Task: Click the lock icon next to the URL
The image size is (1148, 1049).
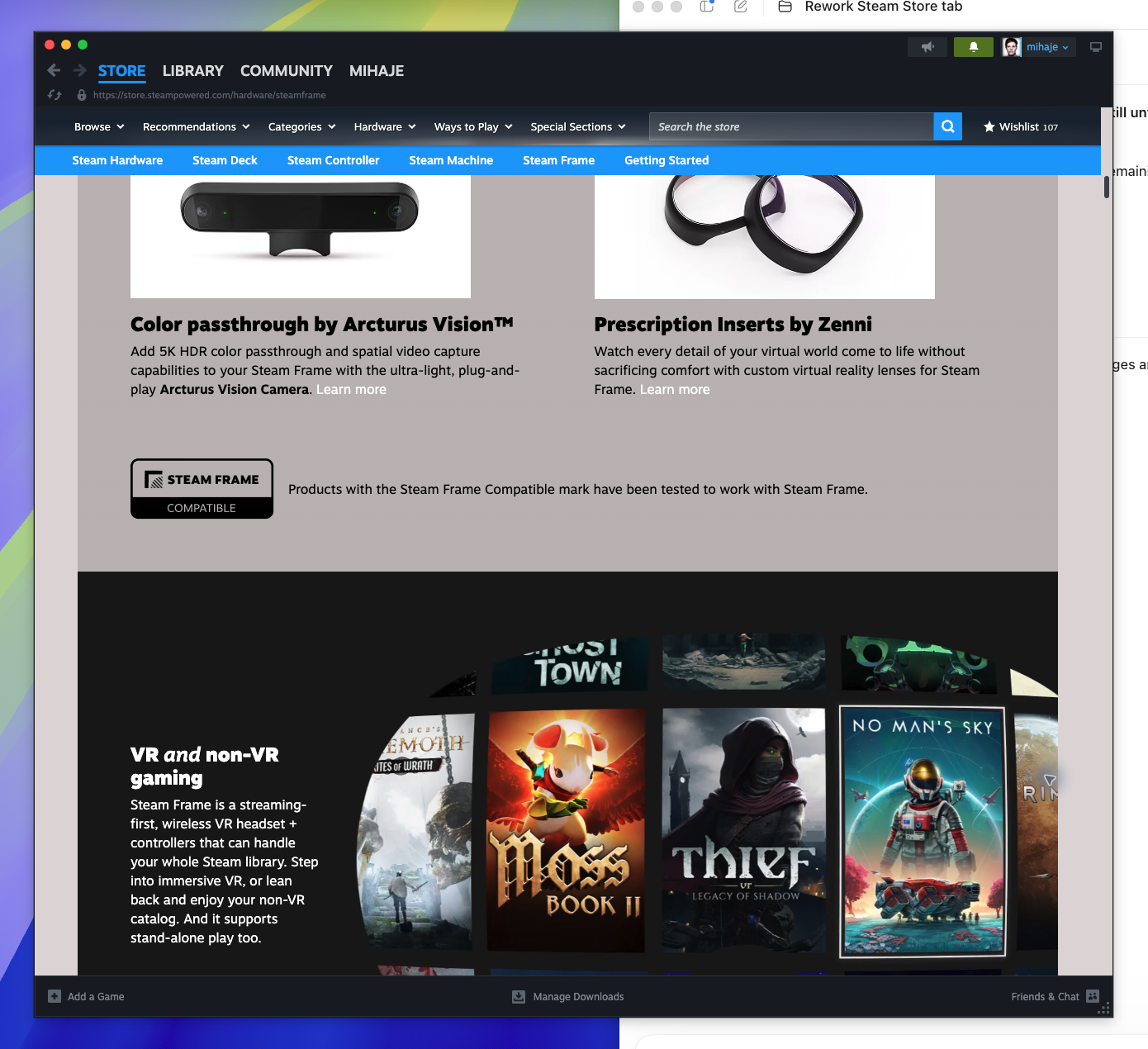Action: tap(82, 95)
